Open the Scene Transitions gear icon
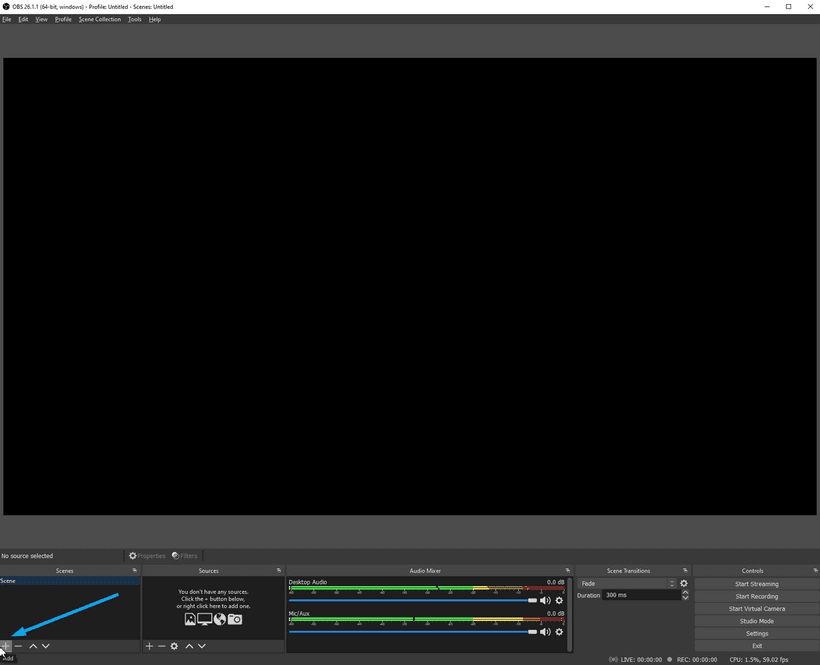This screenshot has height=665, width=820. (x=684, y=583)
